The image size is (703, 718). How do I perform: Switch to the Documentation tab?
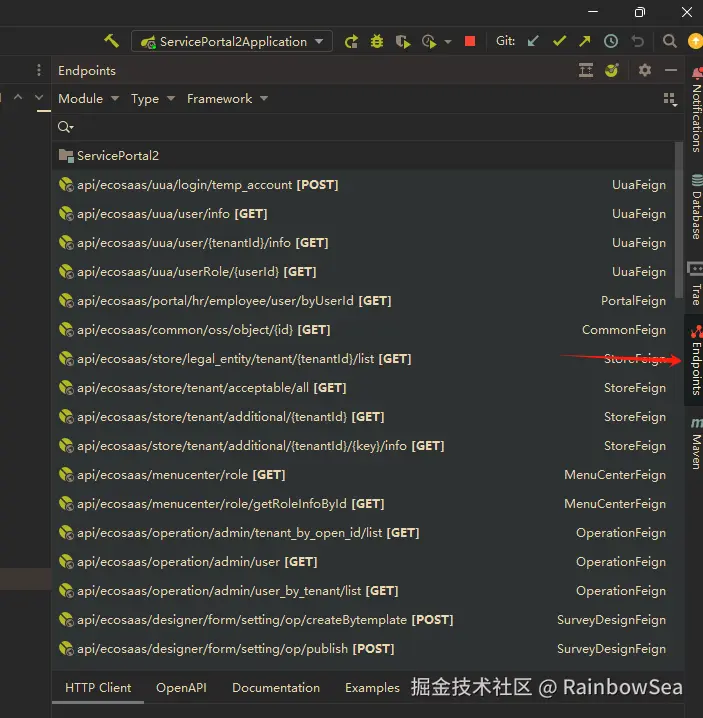(x=276, y=688)
